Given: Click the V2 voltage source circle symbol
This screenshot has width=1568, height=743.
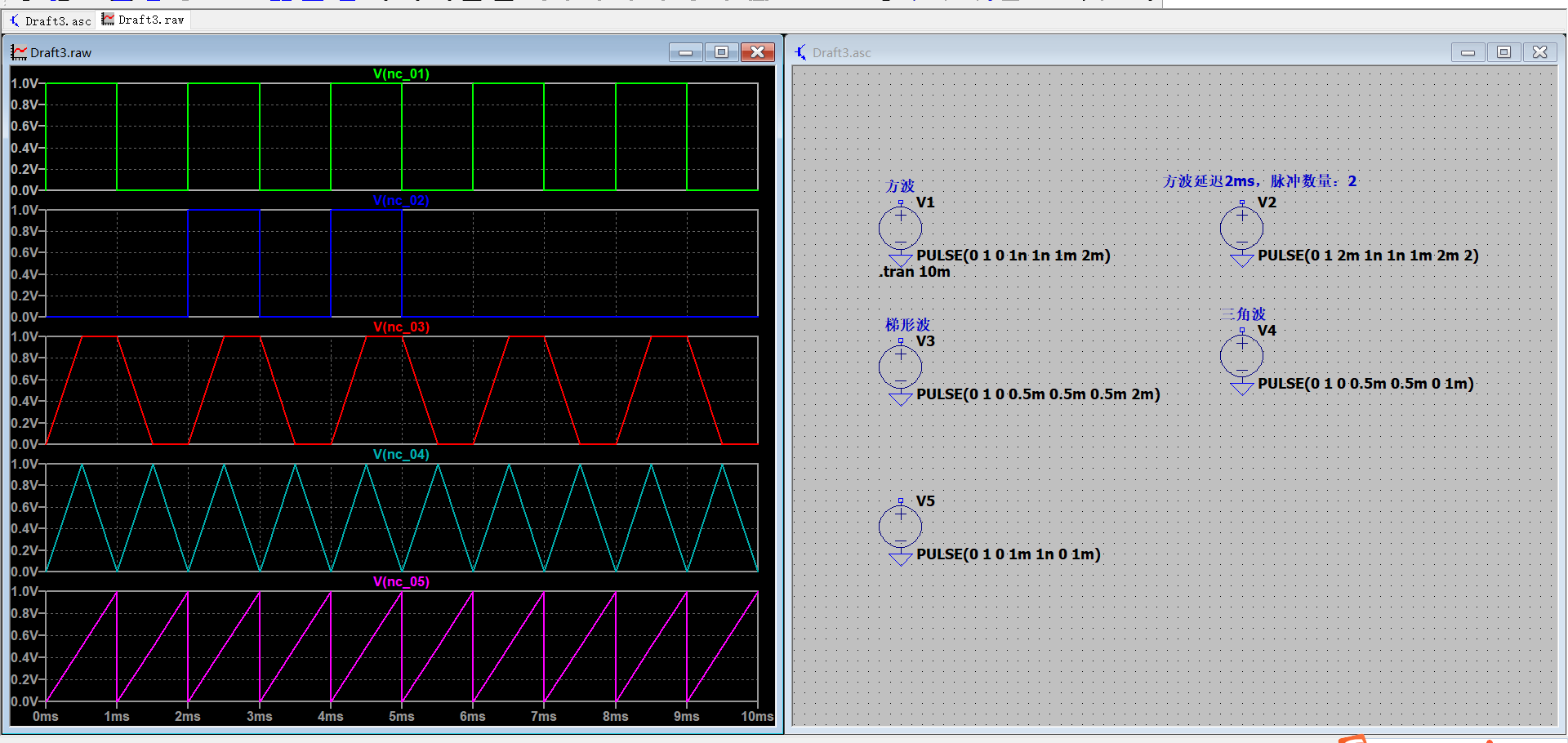Looking at the screenshot, I should (1241, 228).
